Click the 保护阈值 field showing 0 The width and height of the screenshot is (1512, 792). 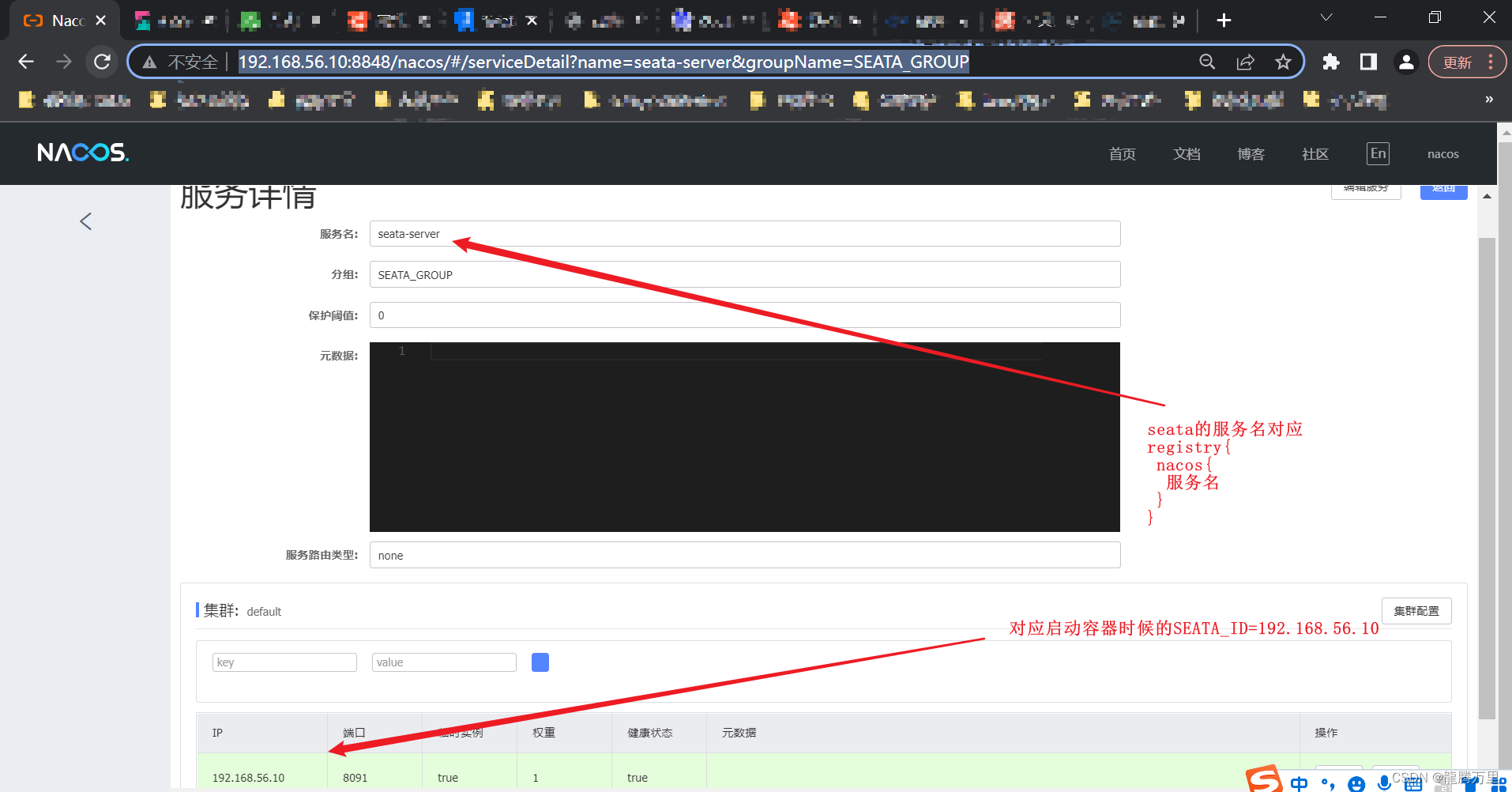pyautogui.click(x=745, y=315)
